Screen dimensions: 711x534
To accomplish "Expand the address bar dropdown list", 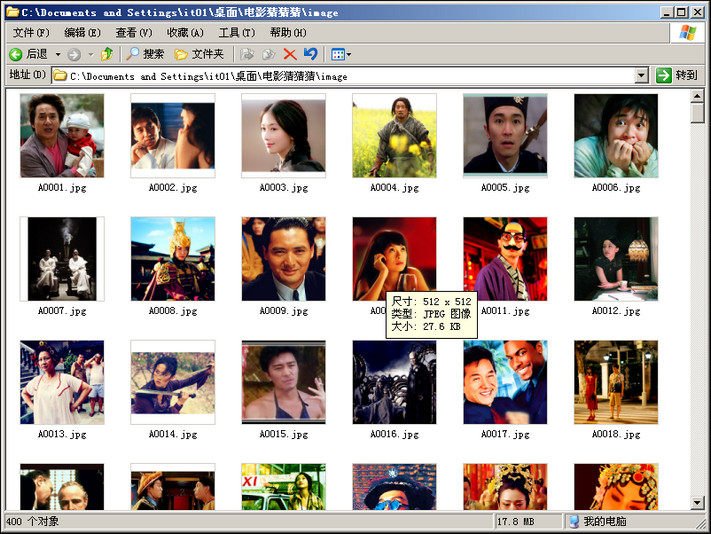I will click(x=641, y=76).
